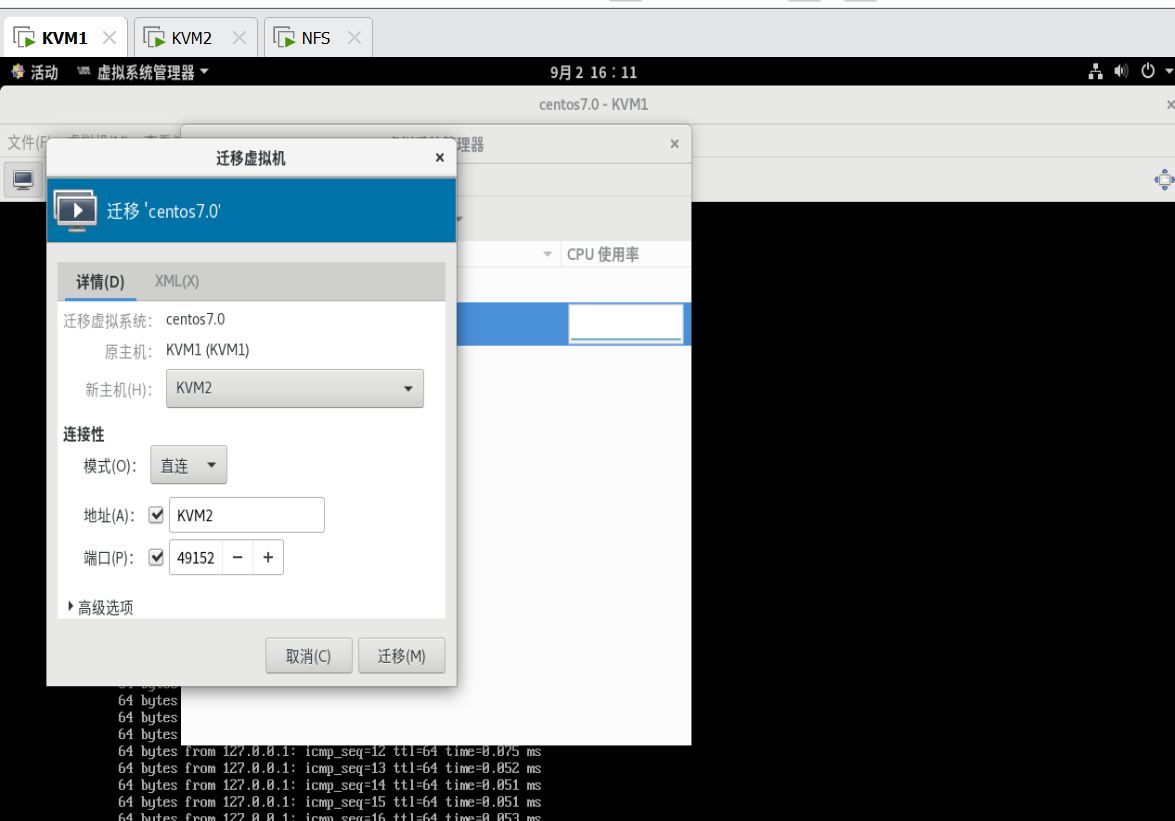Click the centos7.0 - KVM1 window title

[x=593, y=104]
